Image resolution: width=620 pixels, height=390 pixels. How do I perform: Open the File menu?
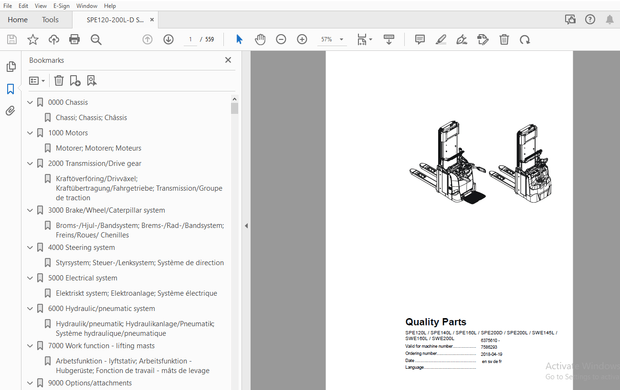8,6
